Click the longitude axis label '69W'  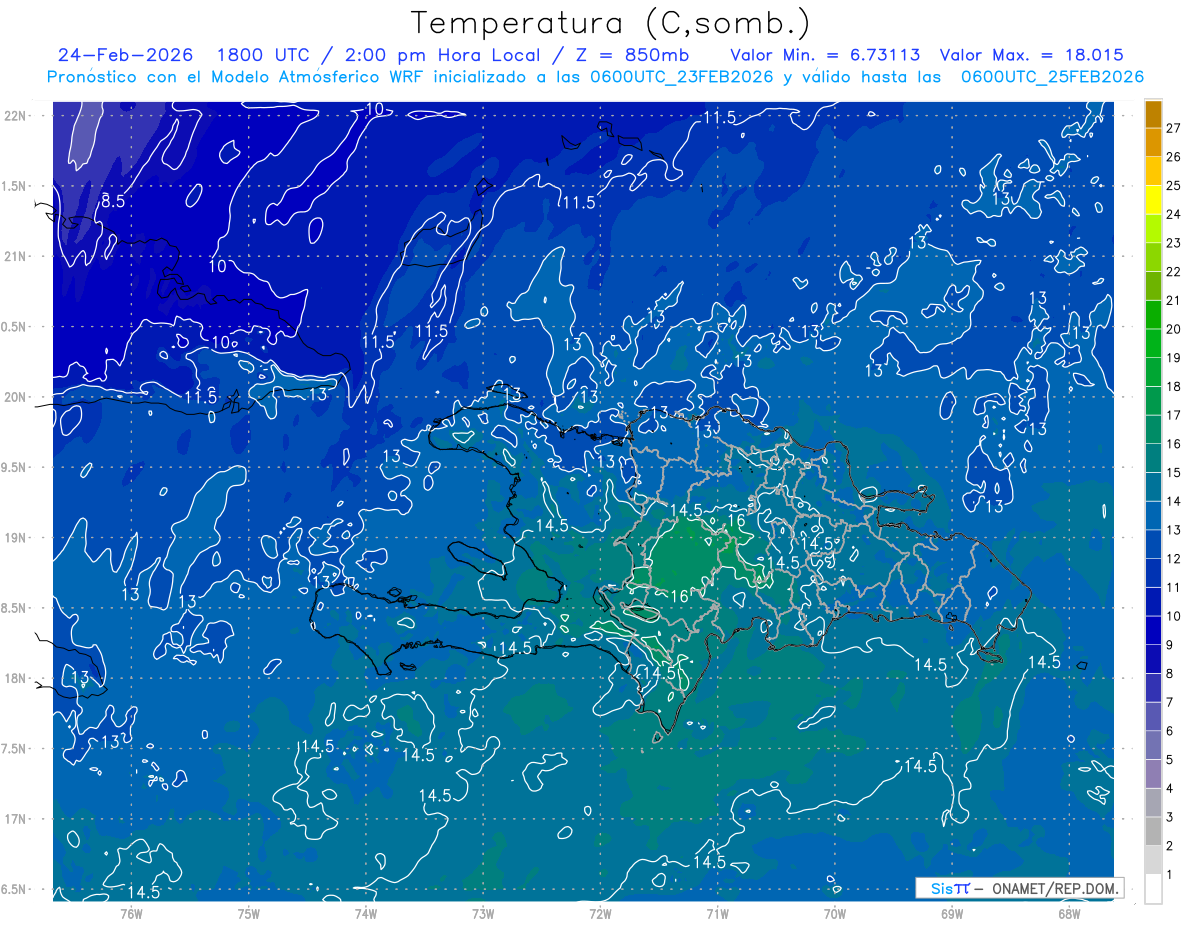952,913
